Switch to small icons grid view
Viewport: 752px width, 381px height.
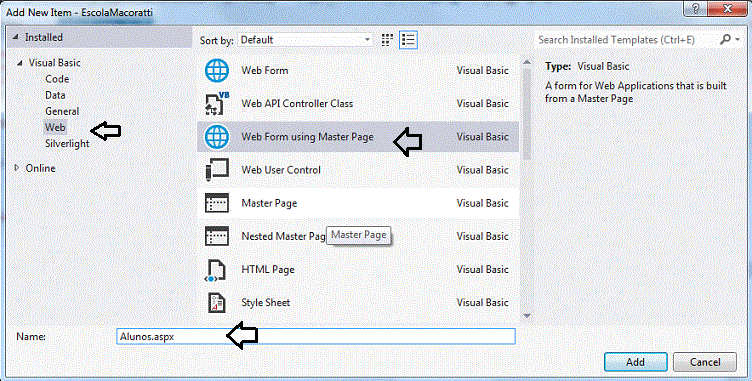[x=388, y=40]
